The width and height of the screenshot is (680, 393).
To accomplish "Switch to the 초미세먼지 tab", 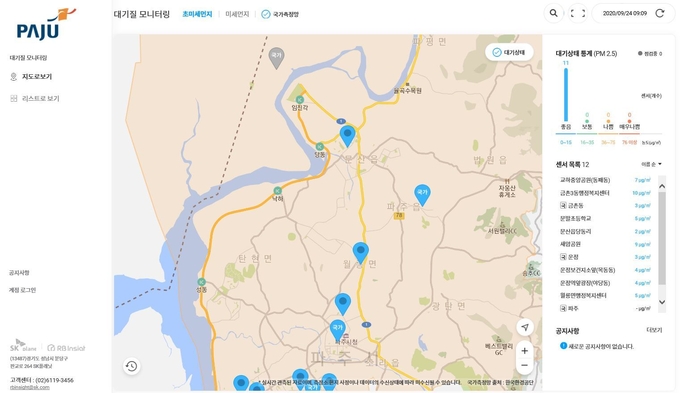I will (x=197, y=14).
